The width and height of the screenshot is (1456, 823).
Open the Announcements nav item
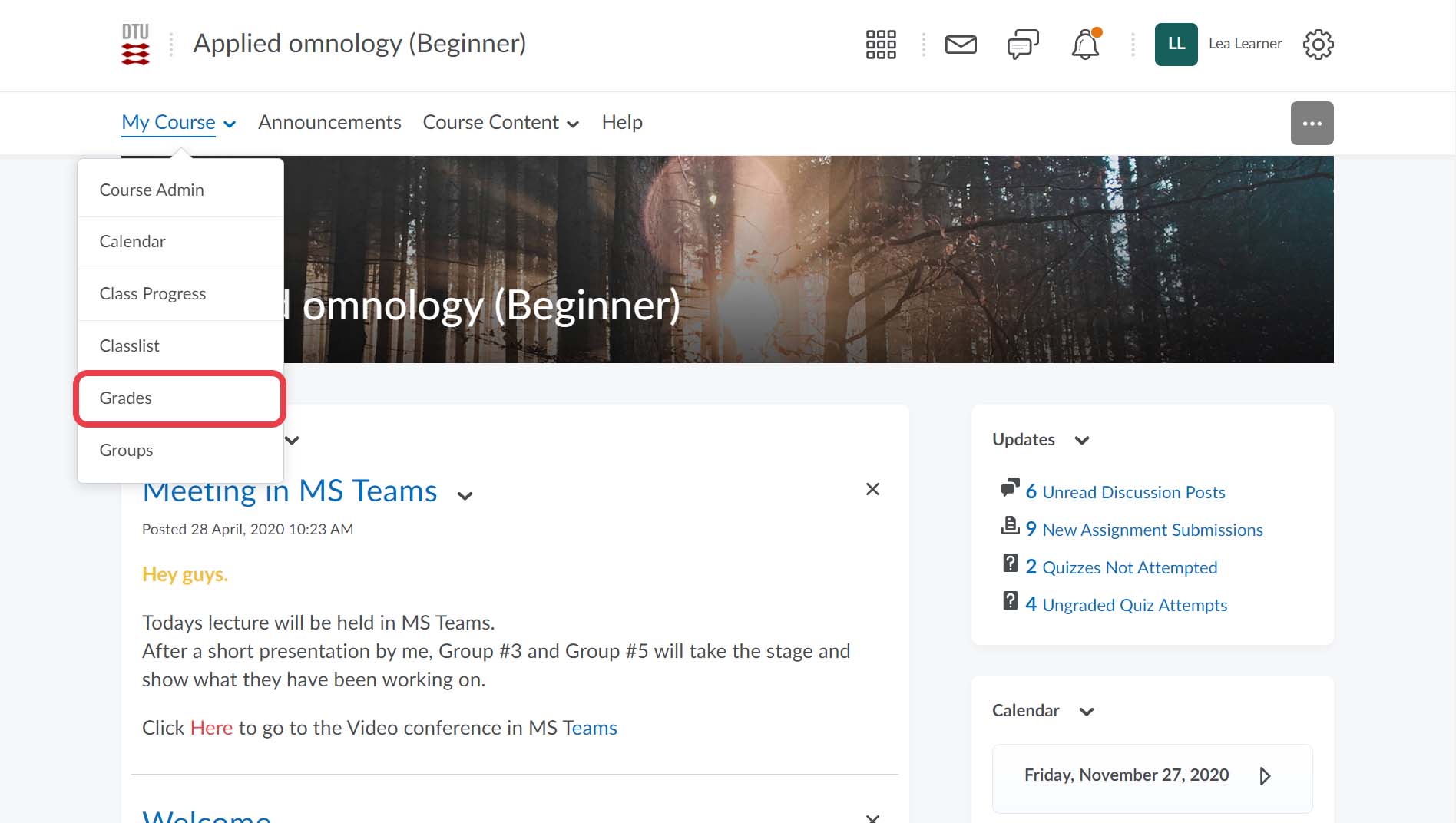pos(329,122)
